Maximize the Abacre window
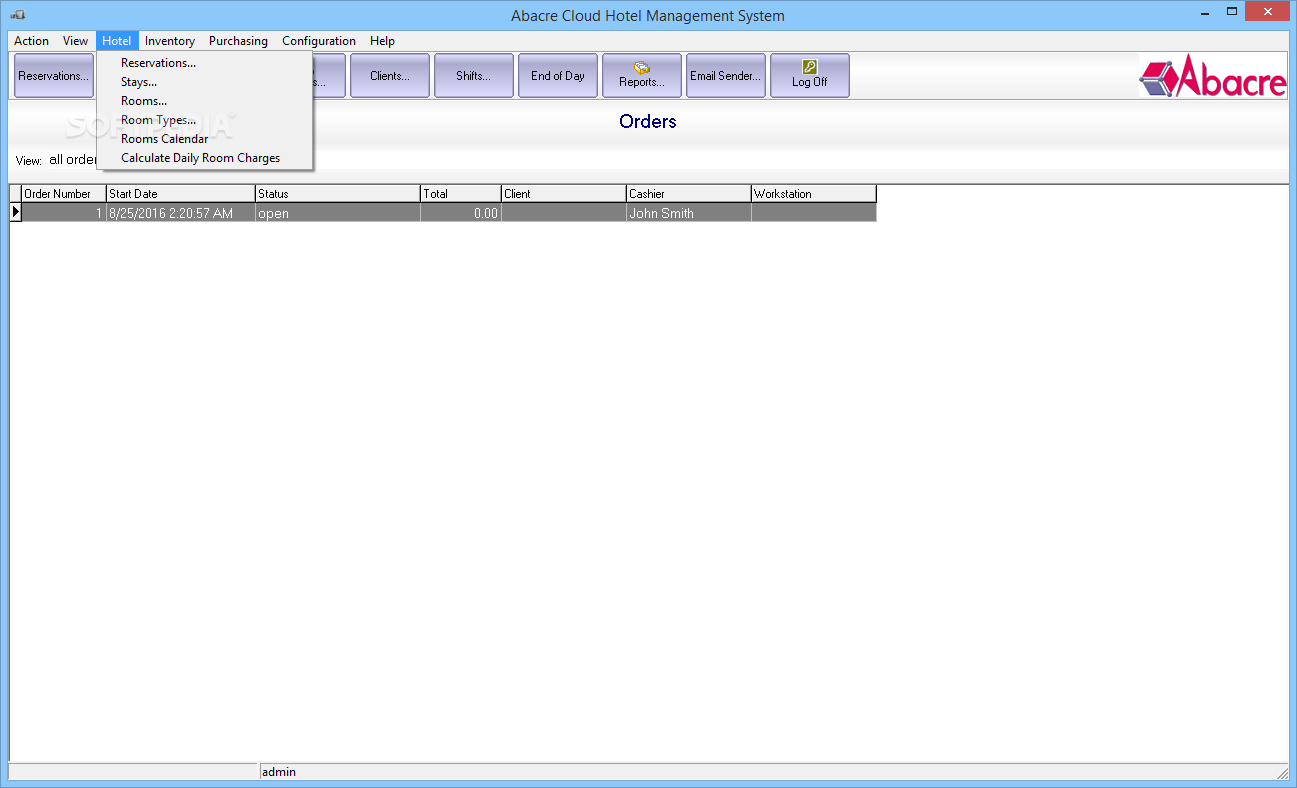This screenshot has height=788, width=1297. point(1232,12)
